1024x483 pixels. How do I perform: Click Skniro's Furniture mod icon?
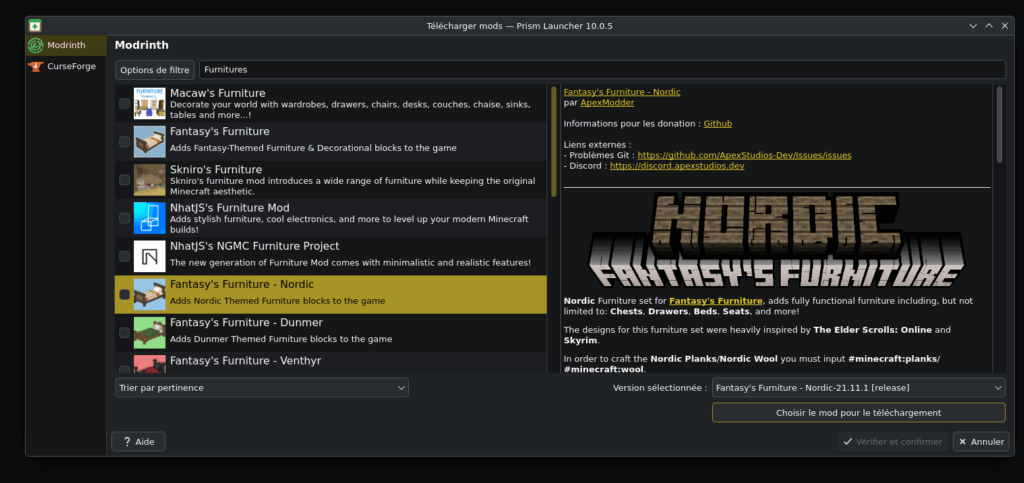(149, 180)
